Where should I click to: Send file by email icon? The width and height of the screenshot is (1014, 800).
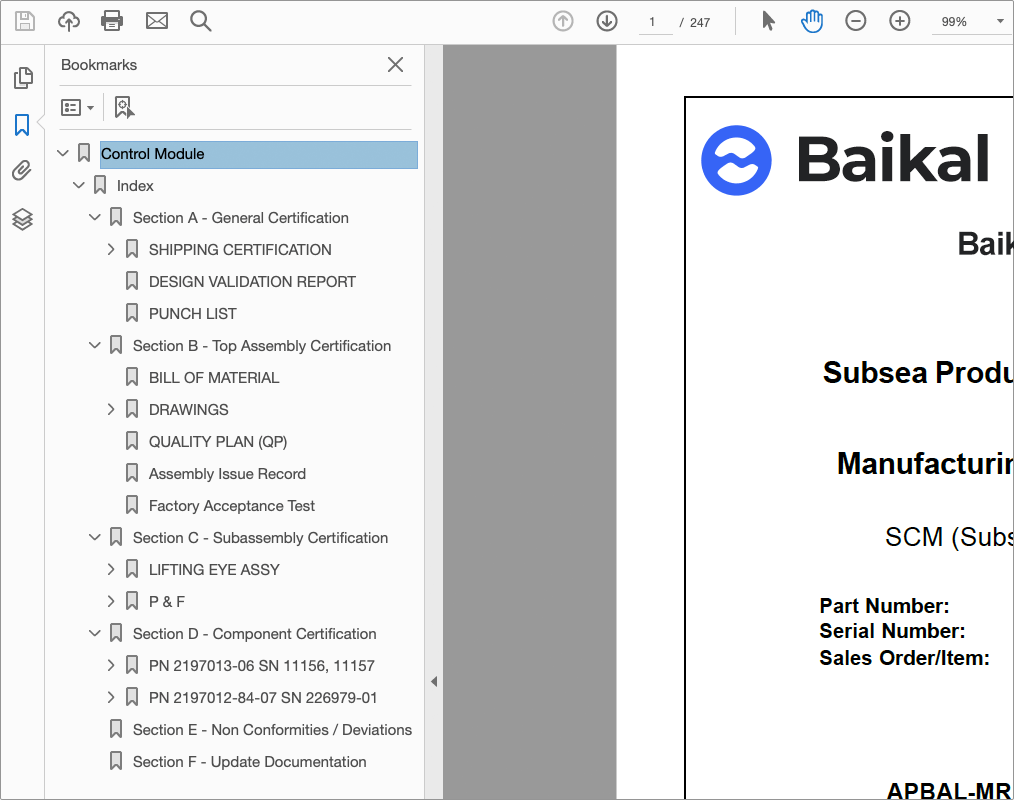click(156, 21)
